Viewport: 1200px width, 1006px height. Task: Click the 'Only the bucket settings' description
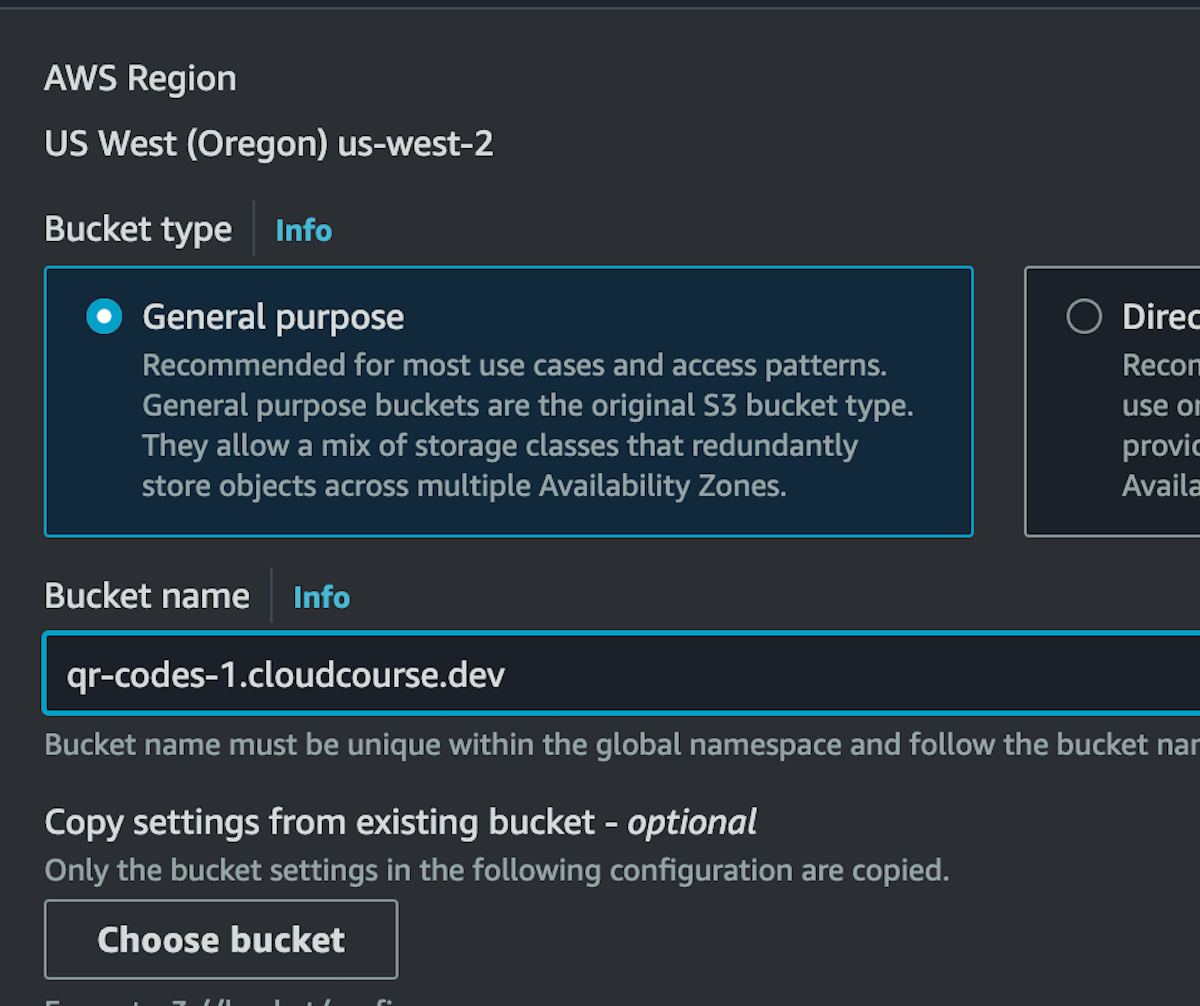[497, 870]
